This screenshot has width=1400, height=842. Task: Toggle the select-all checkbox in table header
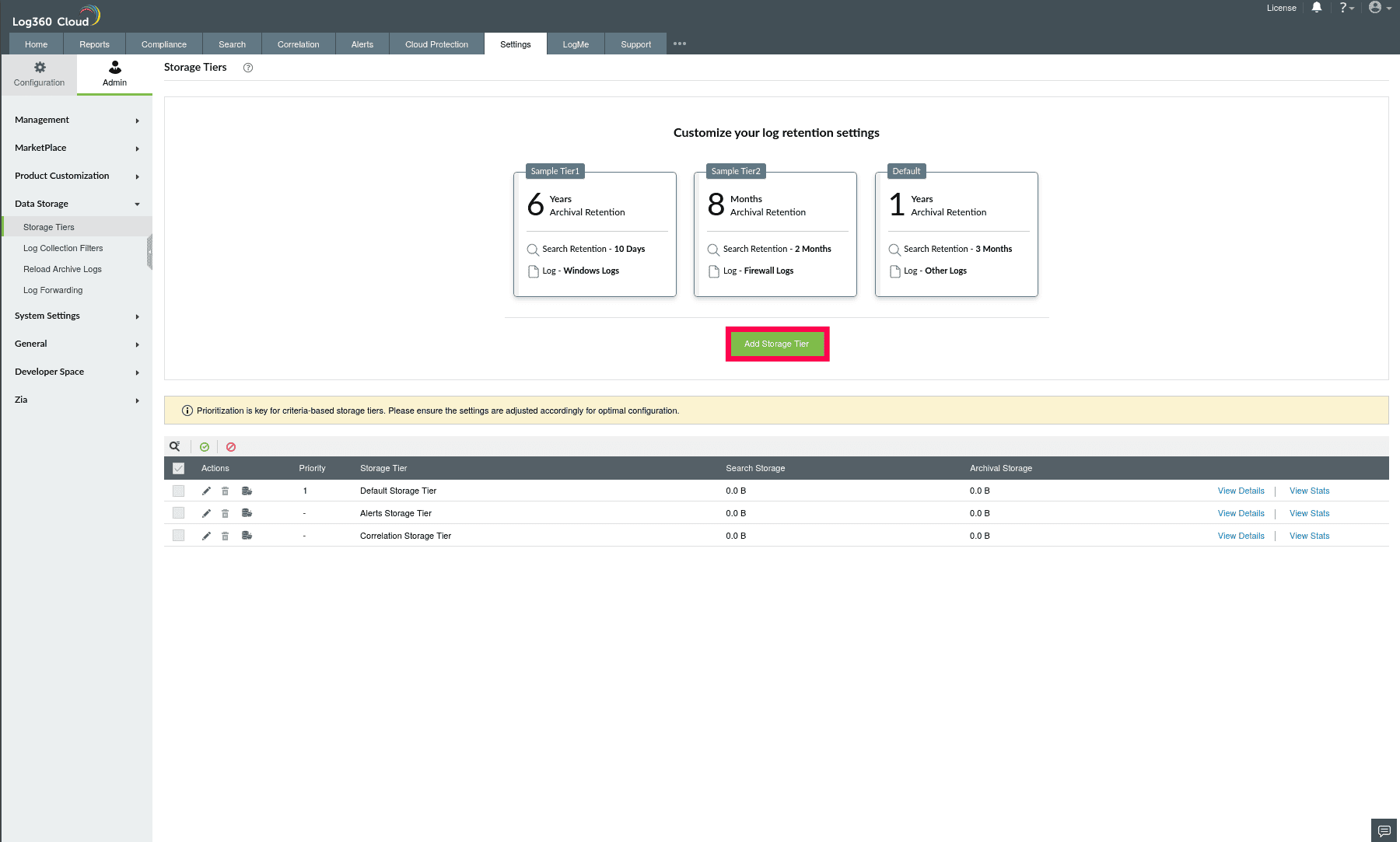(179, 467)
